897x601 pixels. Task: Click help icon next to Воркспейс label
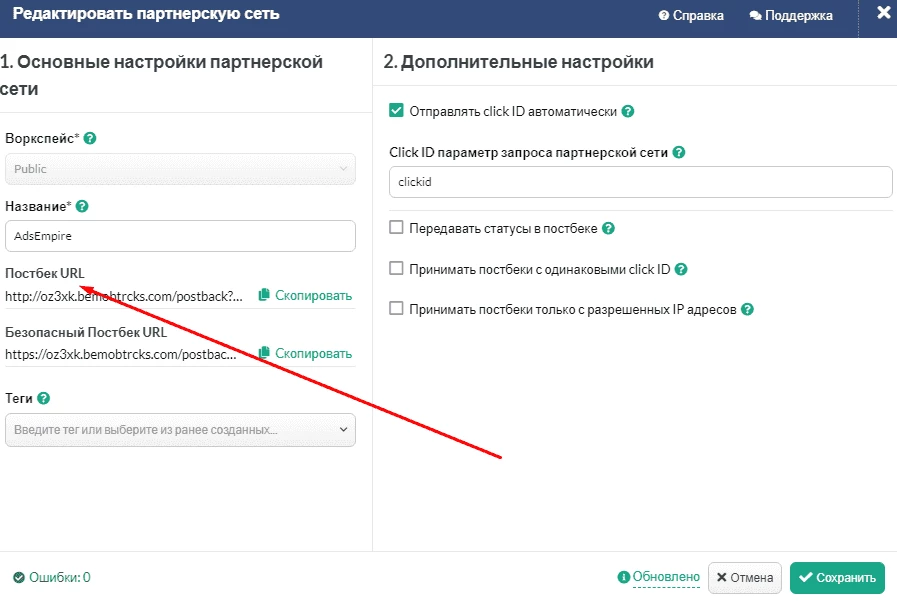(90, 138)
